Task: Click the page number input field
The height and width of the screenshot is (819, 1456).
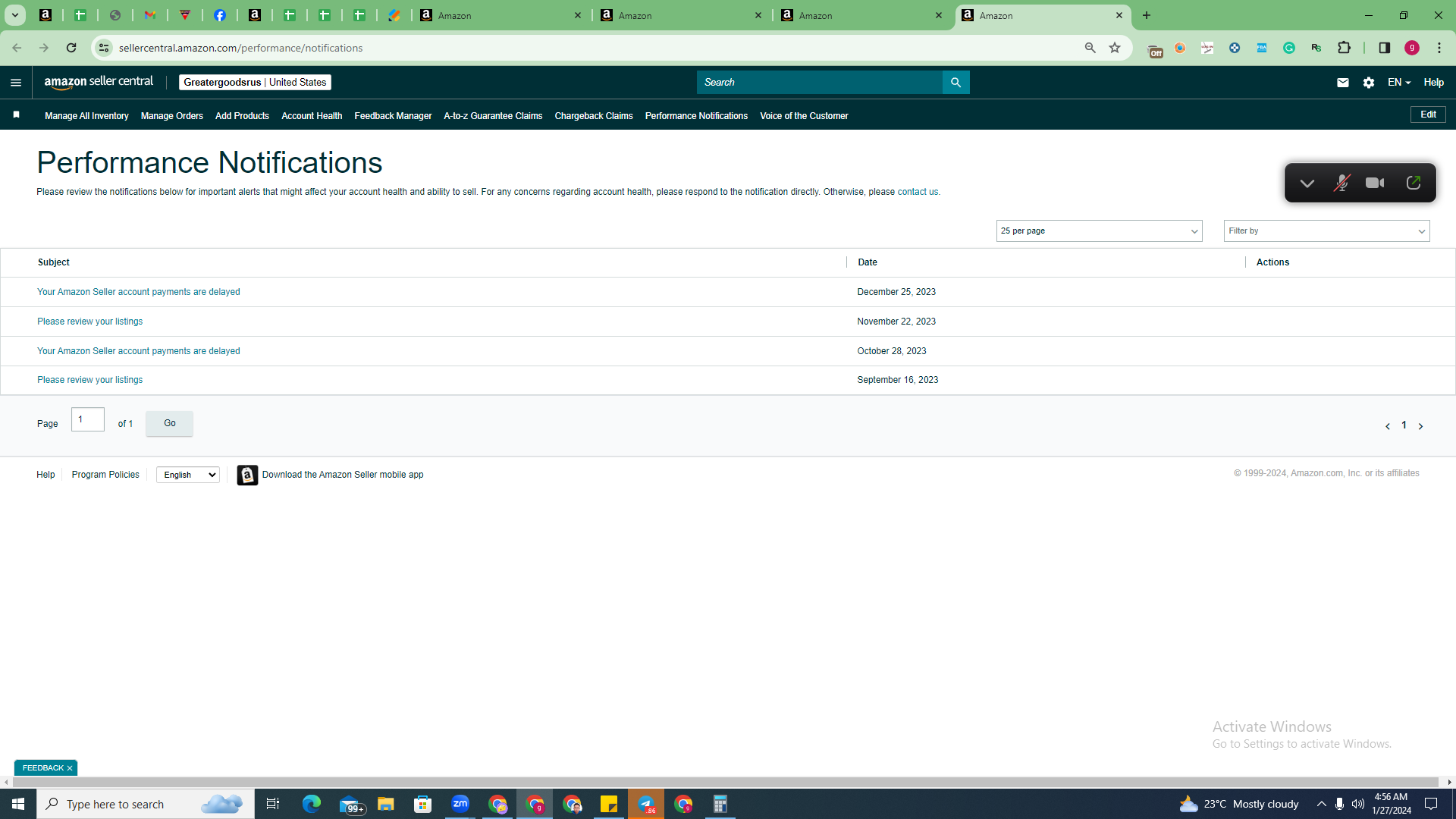Action: coord(88,419)
